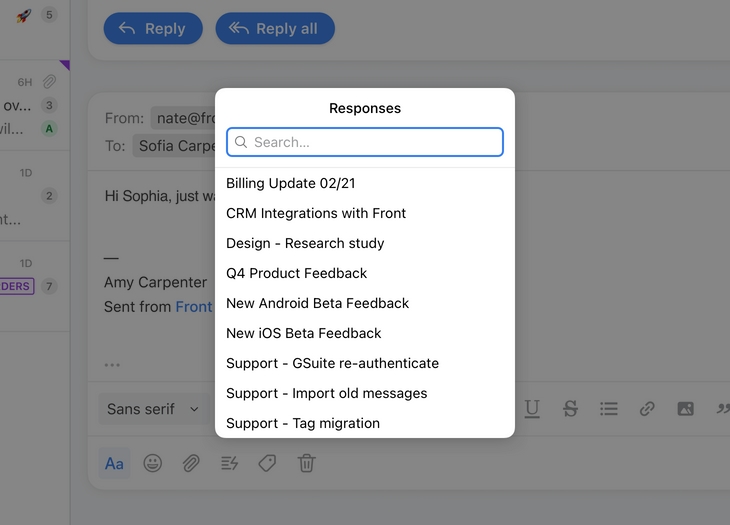Expand the trimmed content ellipsis
Image resolution: width=730 pixels, height=525 pixels.
[x=112, y=365]
